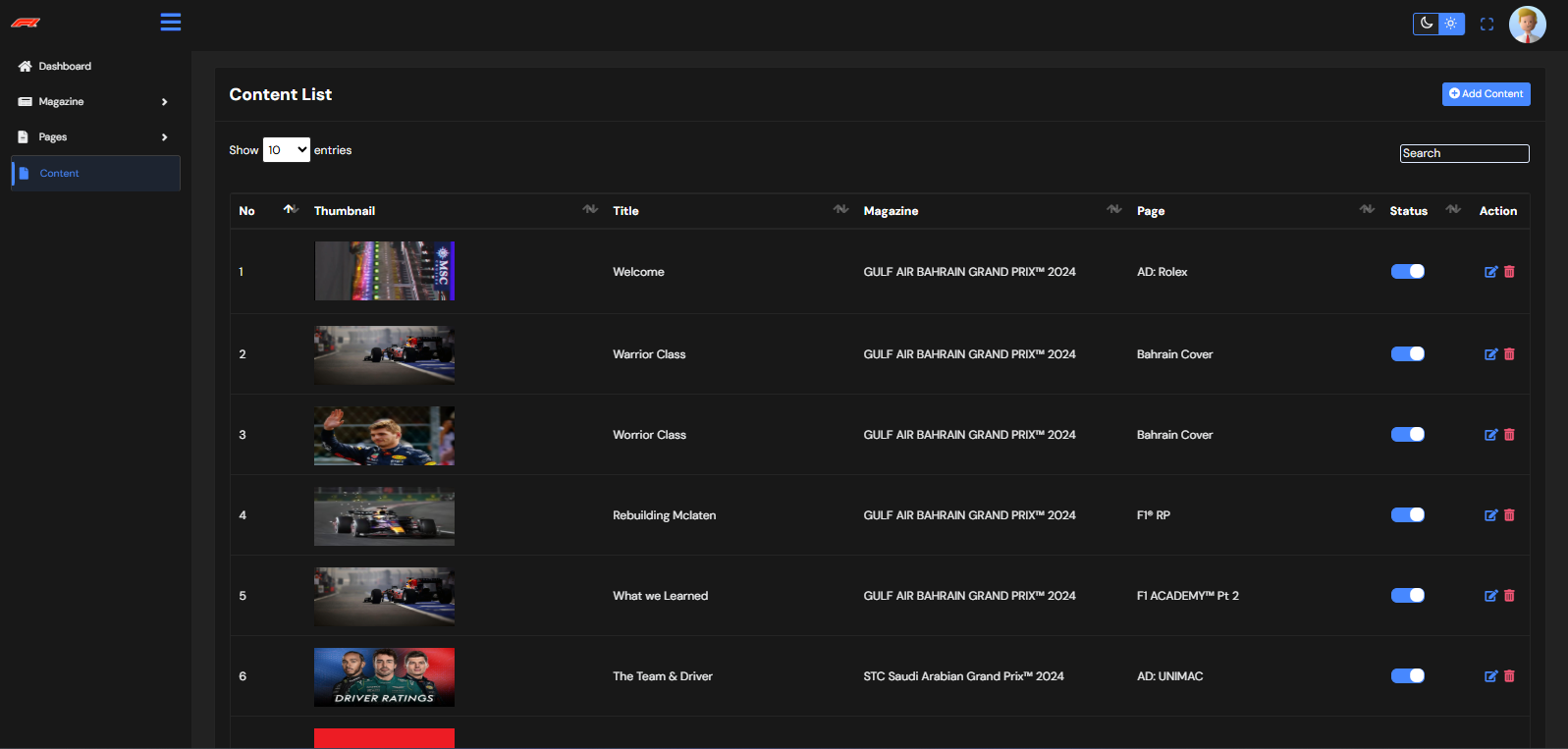Select 'F1 ACADEMY™ Pt 2' page cell
The image size is (1568, 749).
pyautogui.click(x=1188, y=596)
